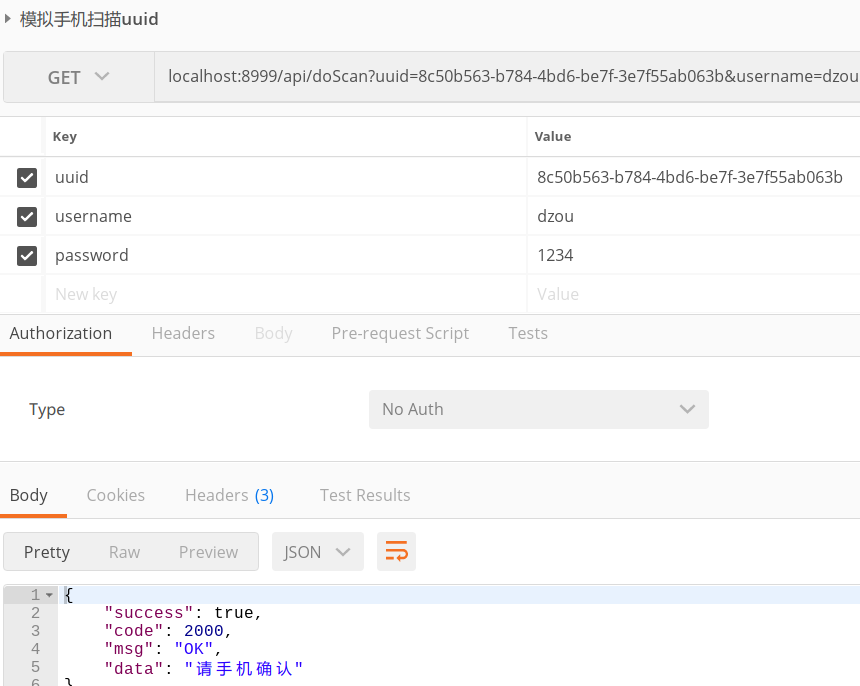The image size is (860, 686).
Task: Disable the username parameter
Action: click(x=26, y=216)
